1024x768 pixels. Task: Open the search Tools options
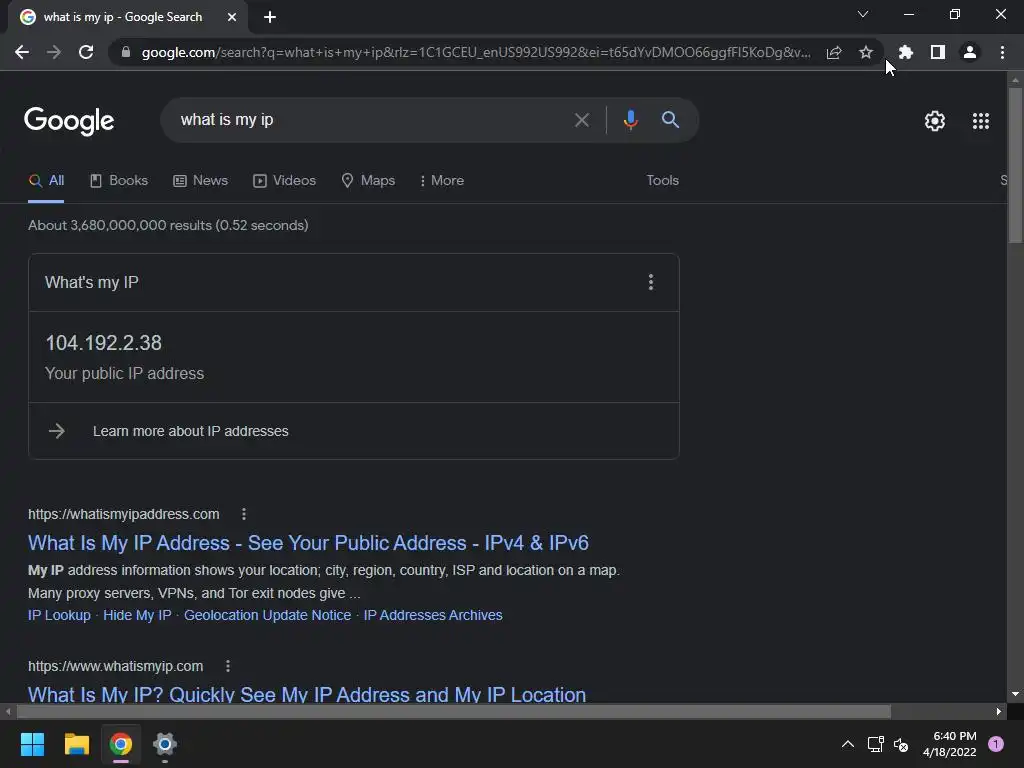[662, 180]
